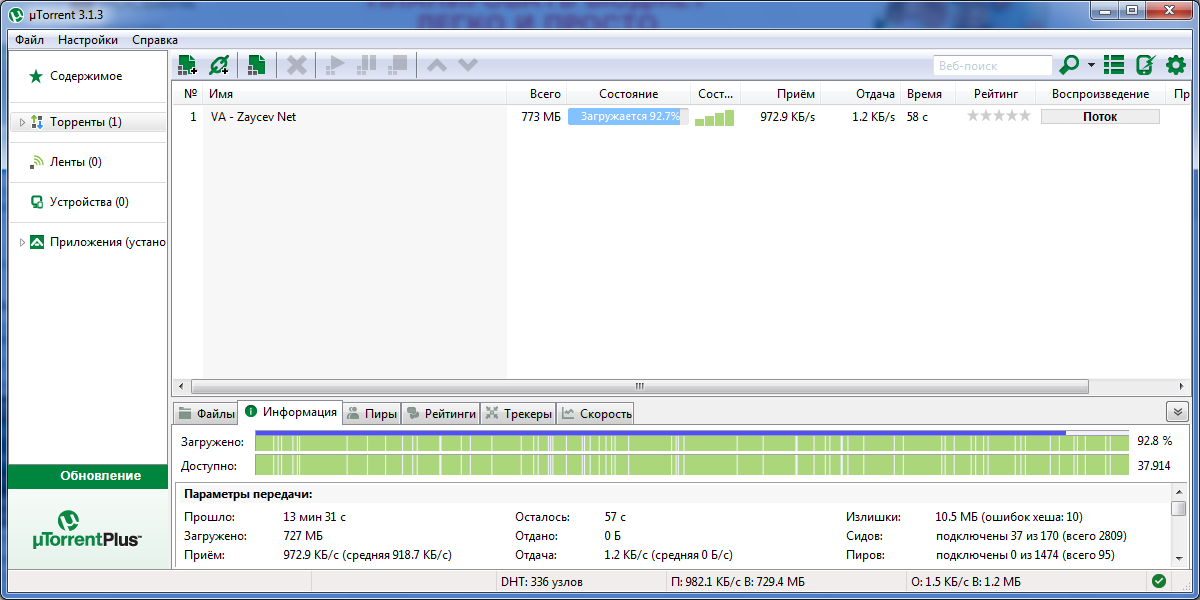Click the Add Torrent toolbar icon

[x=187, y=65]
